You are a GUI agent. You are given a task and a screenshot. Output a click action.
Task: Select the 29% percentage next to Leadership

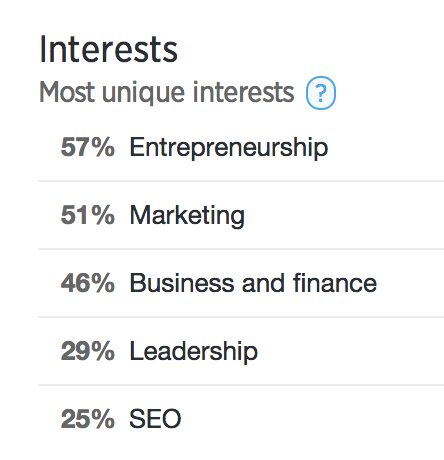(x=88, y=351)
